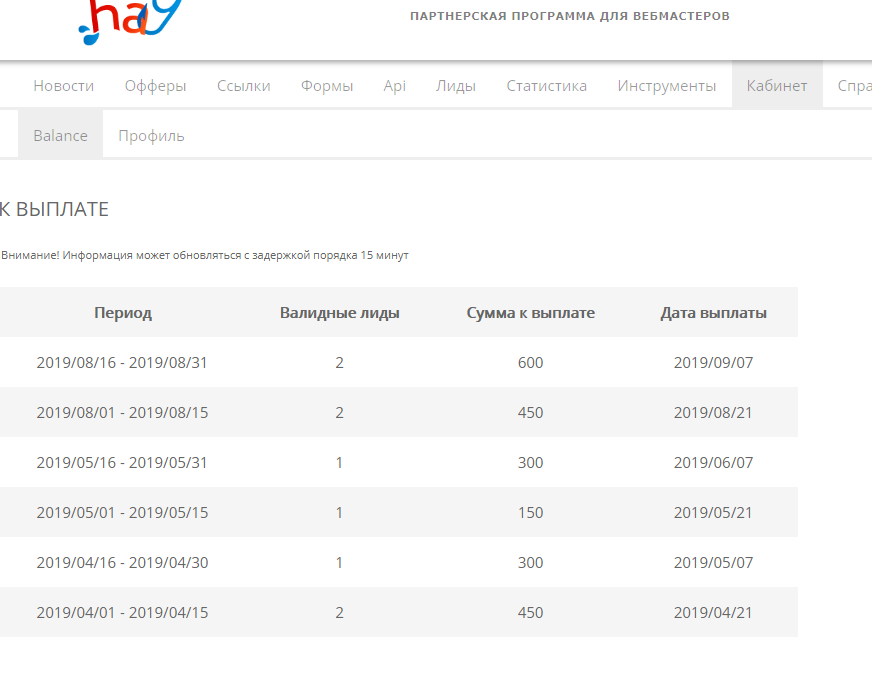This screenshot has width=872, height=674.
Task: Click the Валидные лиды column header
Action: (340, 313)
